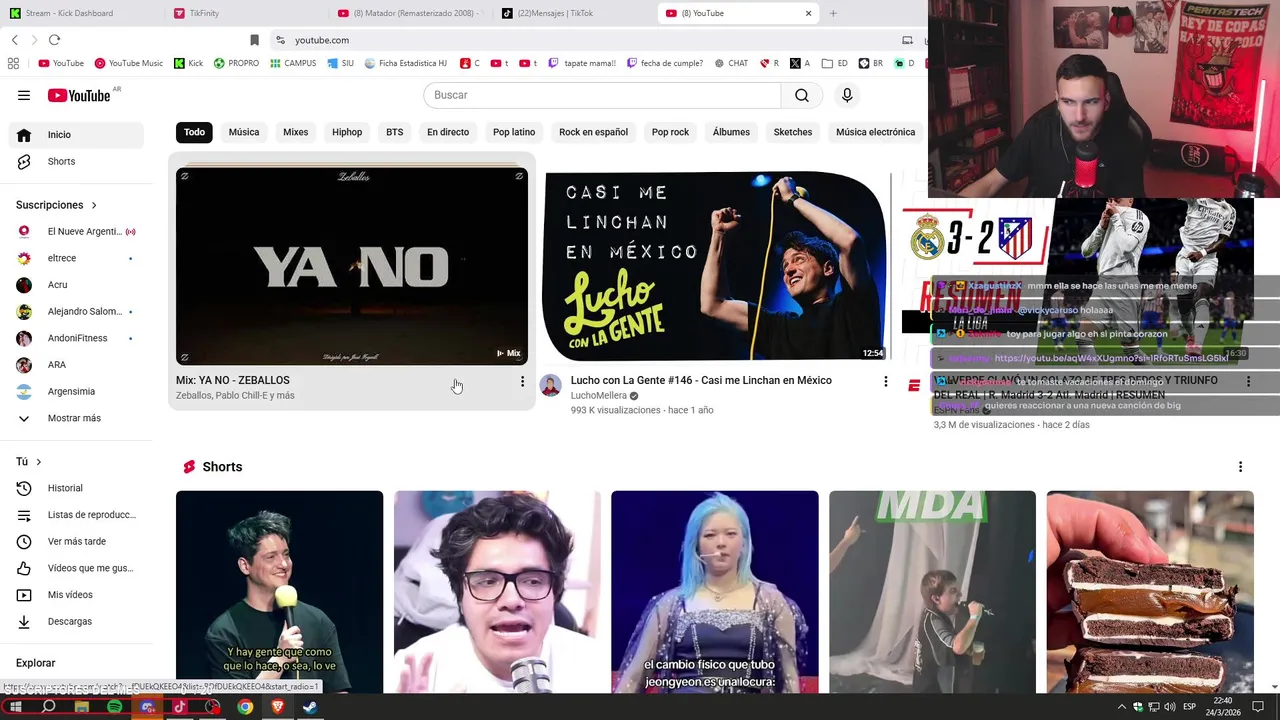1280x720 pixels.
Task: Select the 'BTS' filter chip
Action: pyautogui.click(x=395, y=132)
